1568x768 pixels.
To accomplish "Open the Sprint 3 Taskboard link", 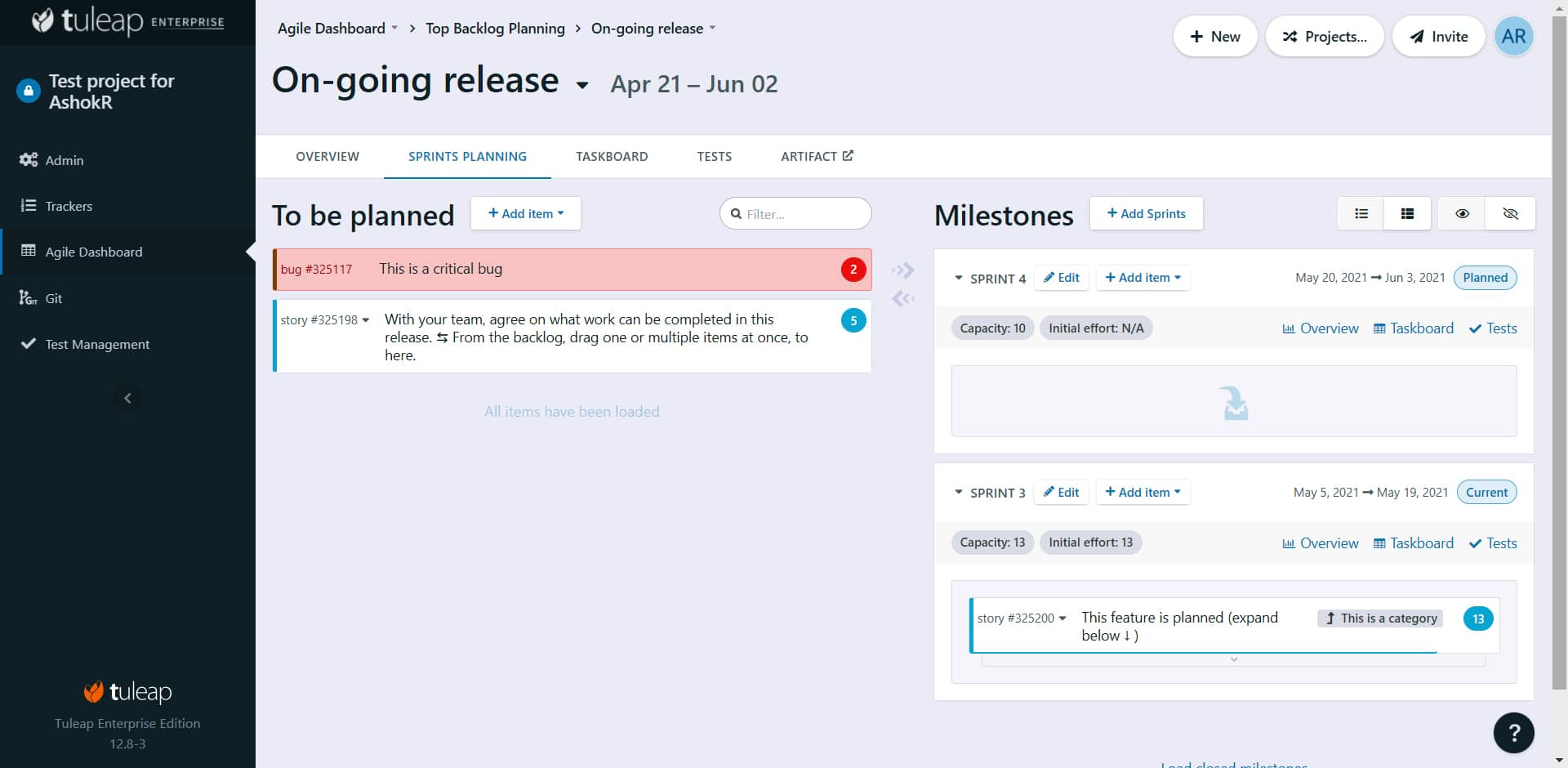I will pyautogui.click(x=1414, y=543).
